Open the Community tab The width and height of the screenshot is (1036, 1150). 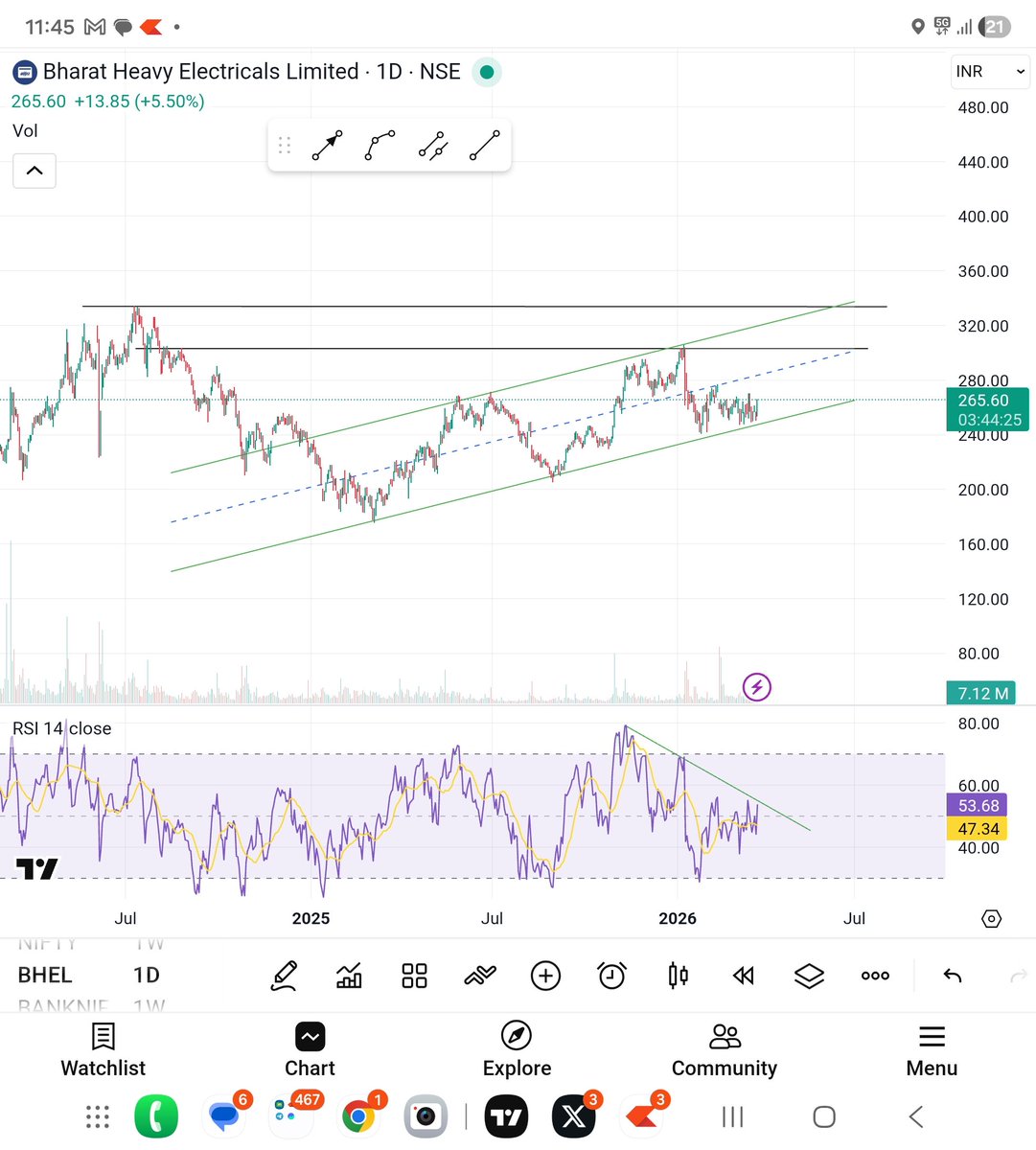tap(725, 1050)
